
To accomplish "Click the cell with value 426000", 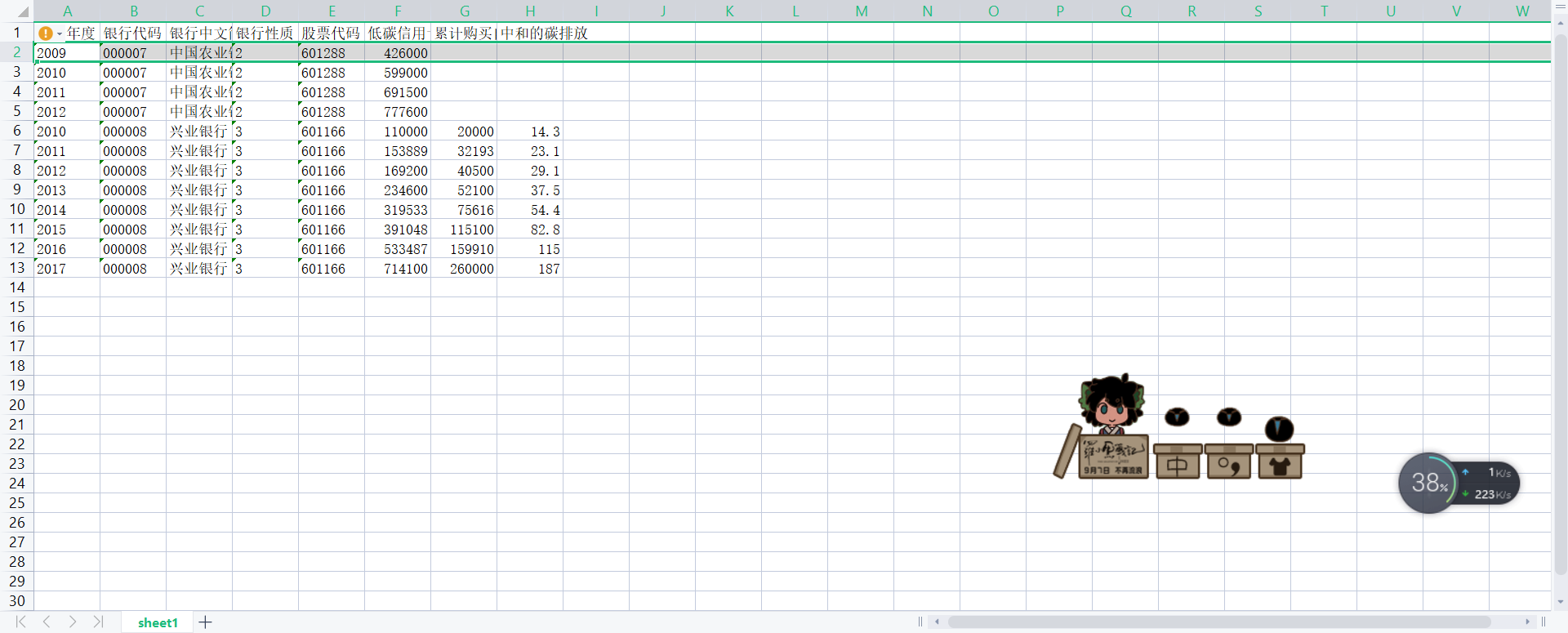I will (x=398, y=52).
